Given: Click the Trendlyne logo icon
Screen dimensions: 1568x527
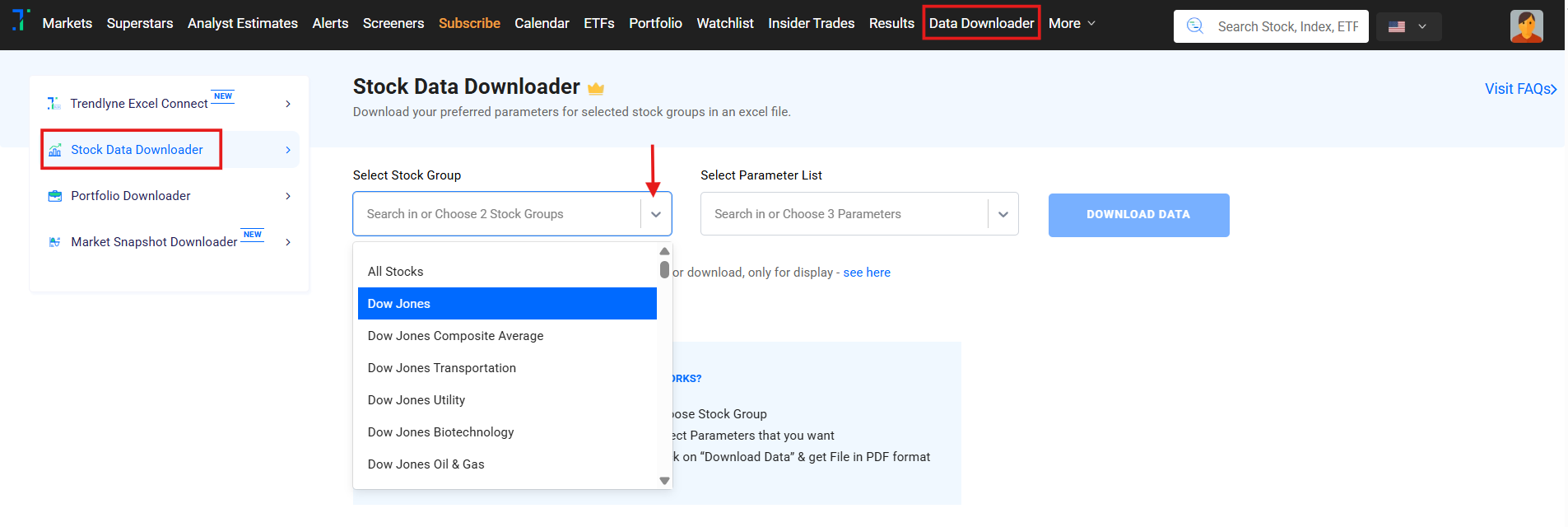Looking at the screenshot, I should (x=21, y=20).
